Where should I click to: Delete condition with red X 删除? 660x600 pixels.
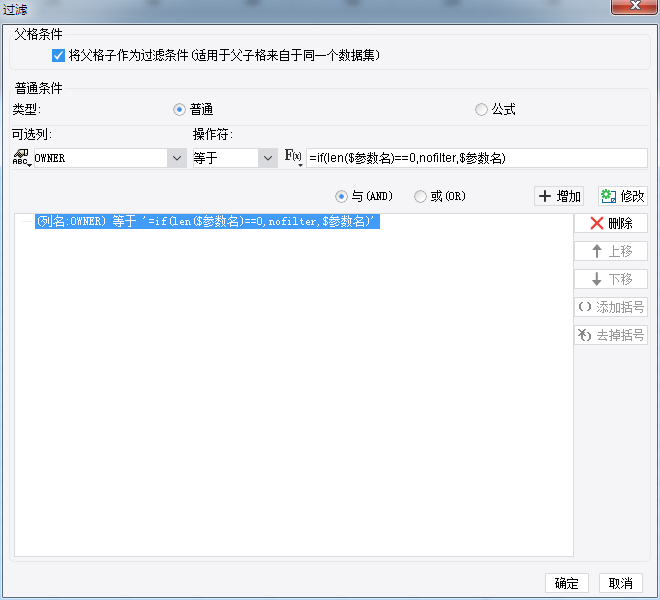pyautogui.click(x=611, y=223)
